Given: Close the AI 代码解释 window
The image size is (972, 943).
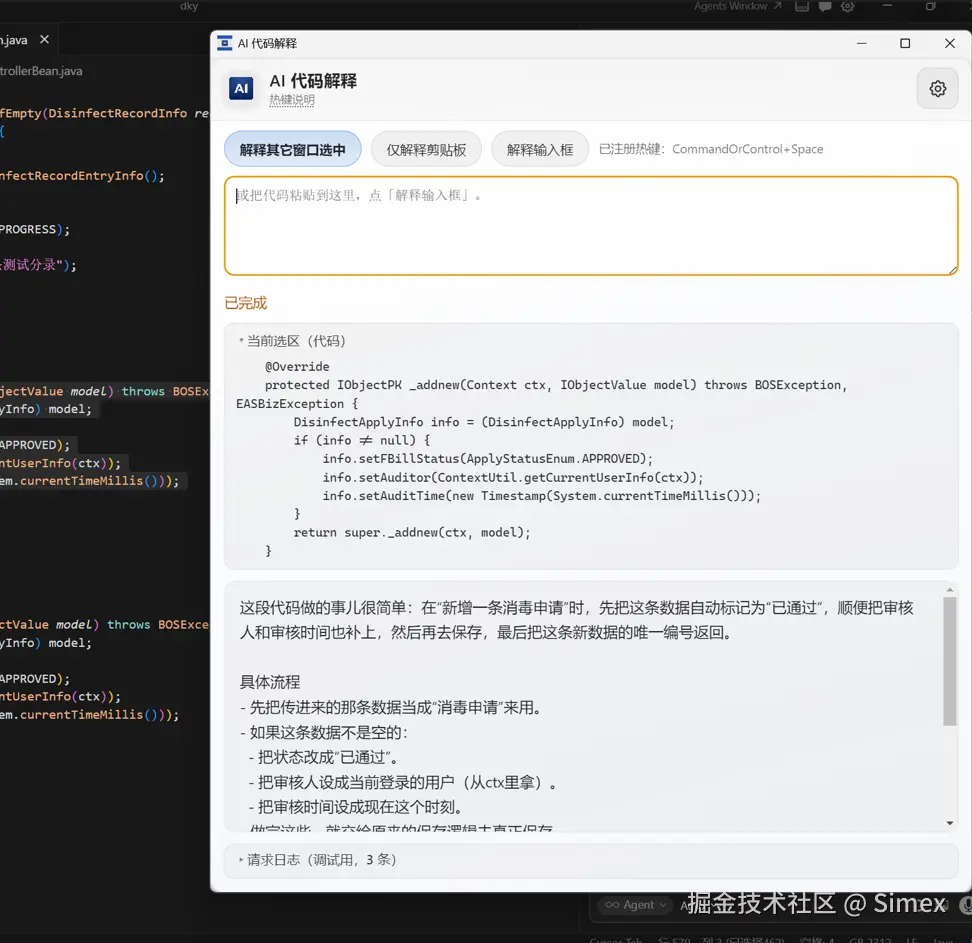Looking at the screenshot, I should pos(950,43).
